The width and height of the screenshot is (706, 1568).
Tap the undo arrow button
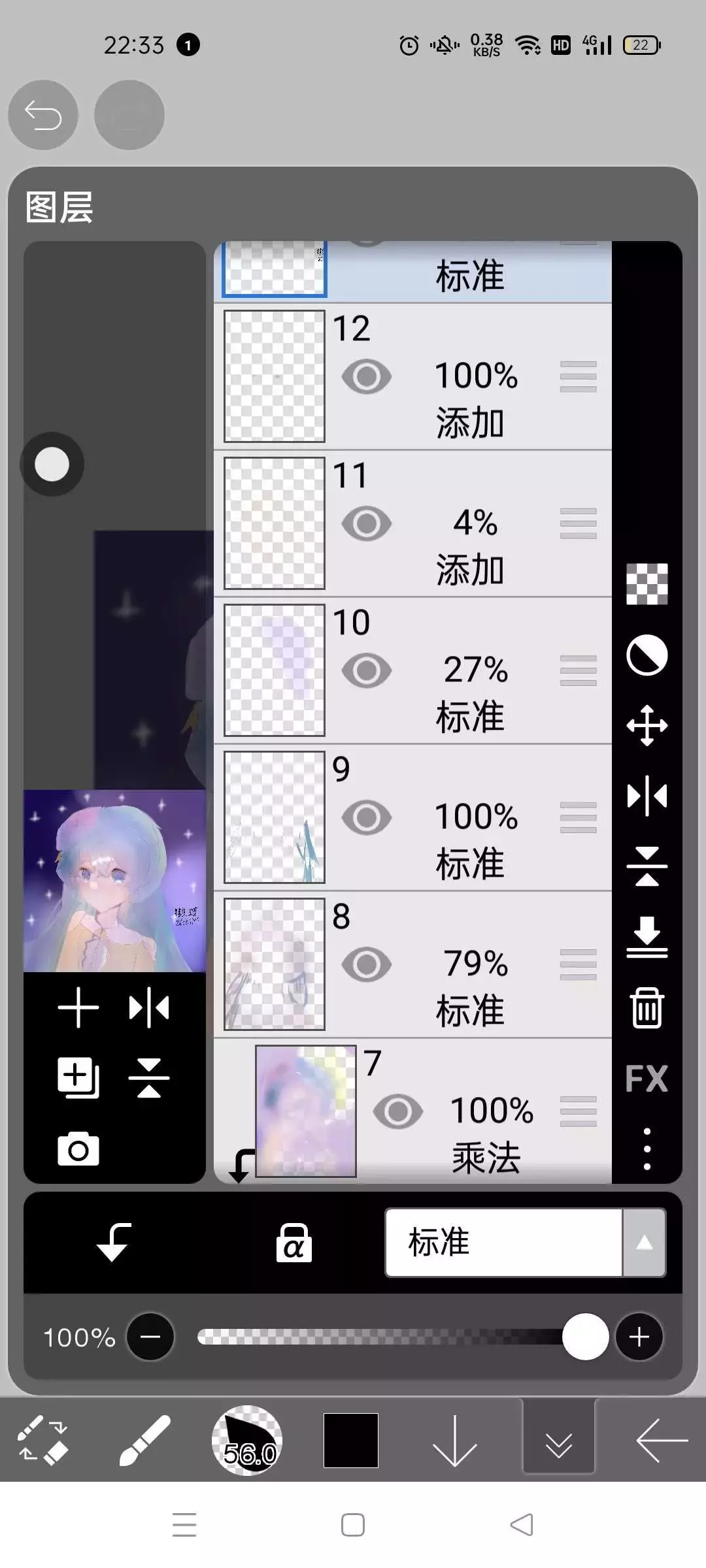click(x=43, y=115)
